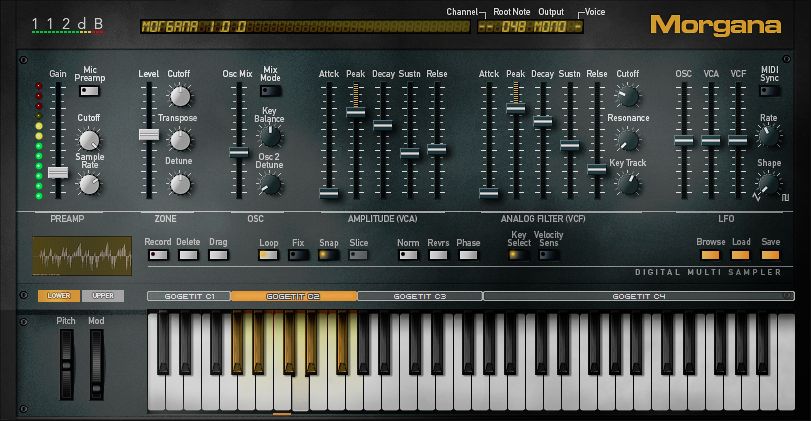Click the Load button
Screen dimensions: 811x421
741,255
